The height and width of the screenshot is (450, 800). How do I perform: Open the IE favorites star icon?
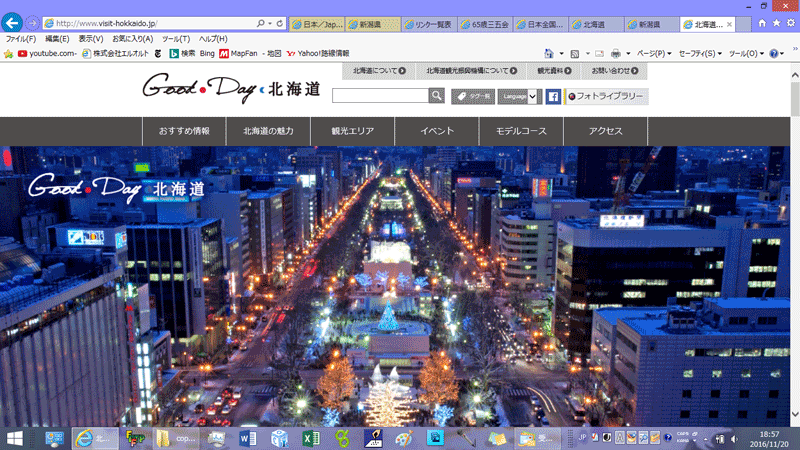coord(776,21)
